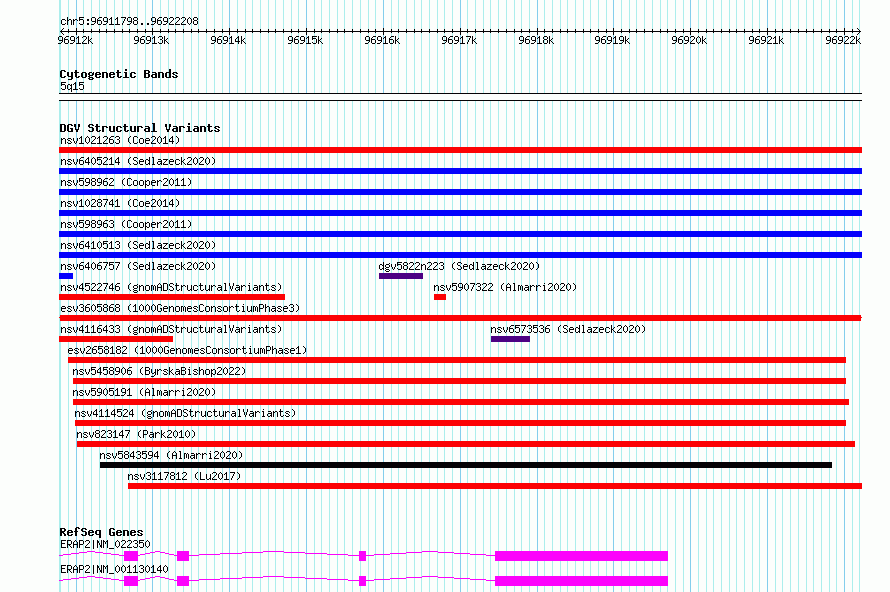Select nsv6406757 (Sedlazeck2020) label
The width and height of the screenshot is (890, 592).
click(x=138, y=266)
